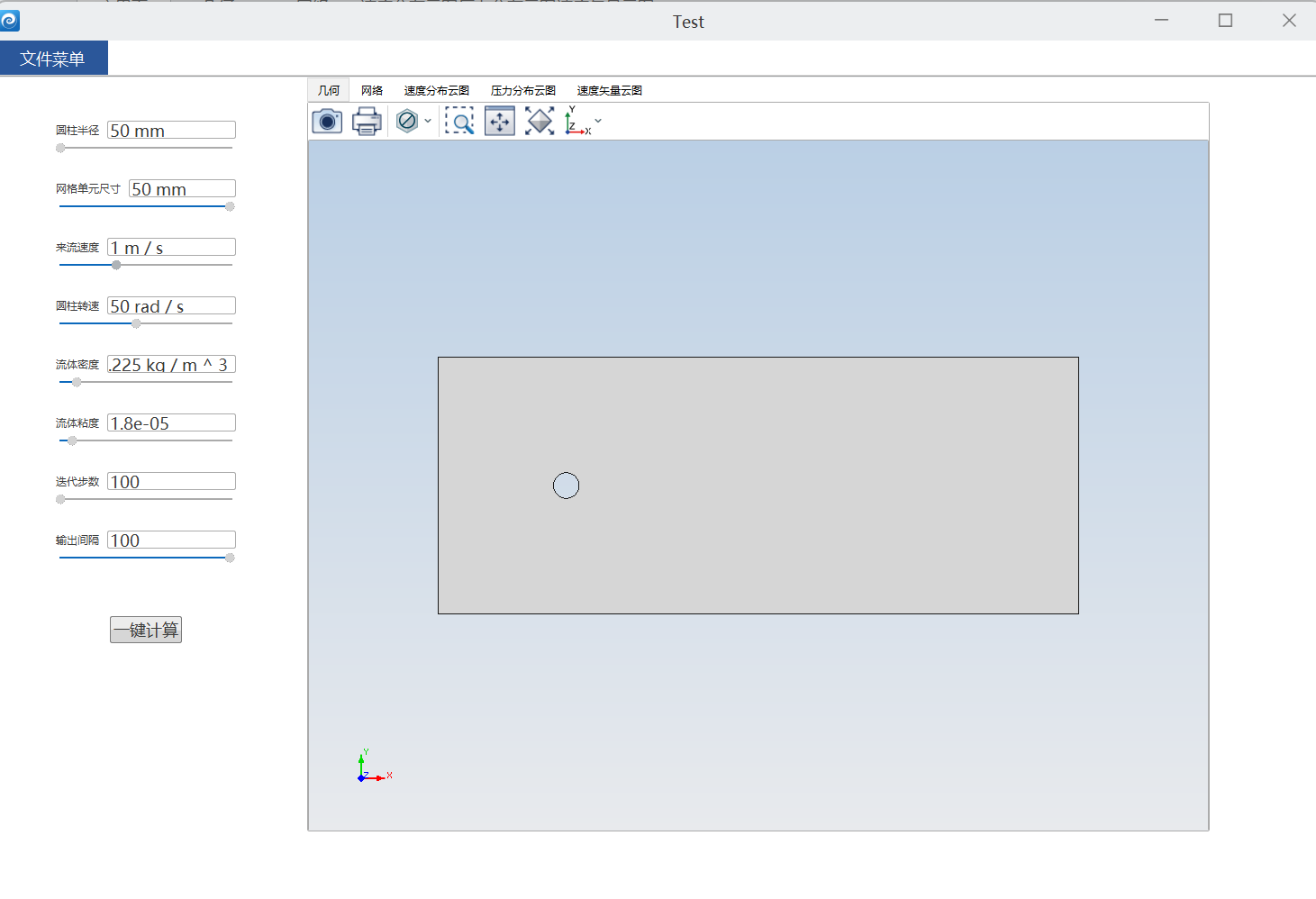The height and width of the screenshot is (899, 1316).
Task: Click the 流体粘度 input field
Action: pos(171,422)
